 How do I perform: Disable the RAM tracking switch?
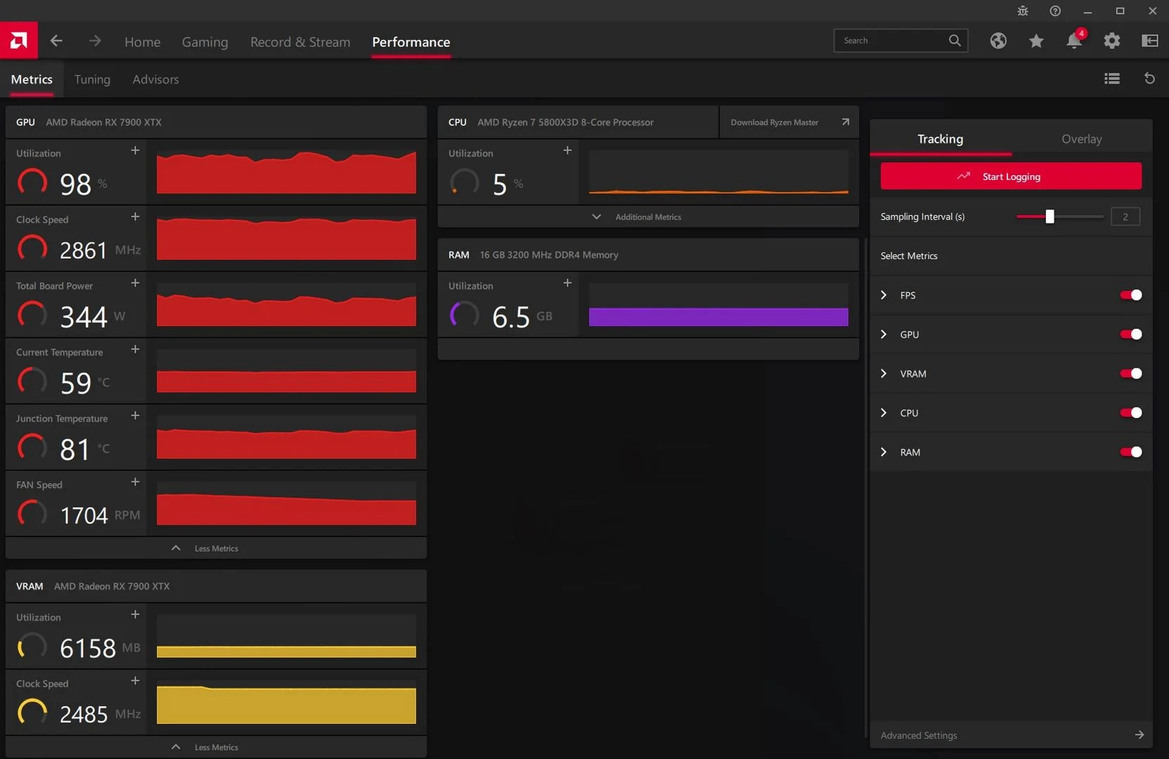pyautogui.click(x=1131, y=452)
